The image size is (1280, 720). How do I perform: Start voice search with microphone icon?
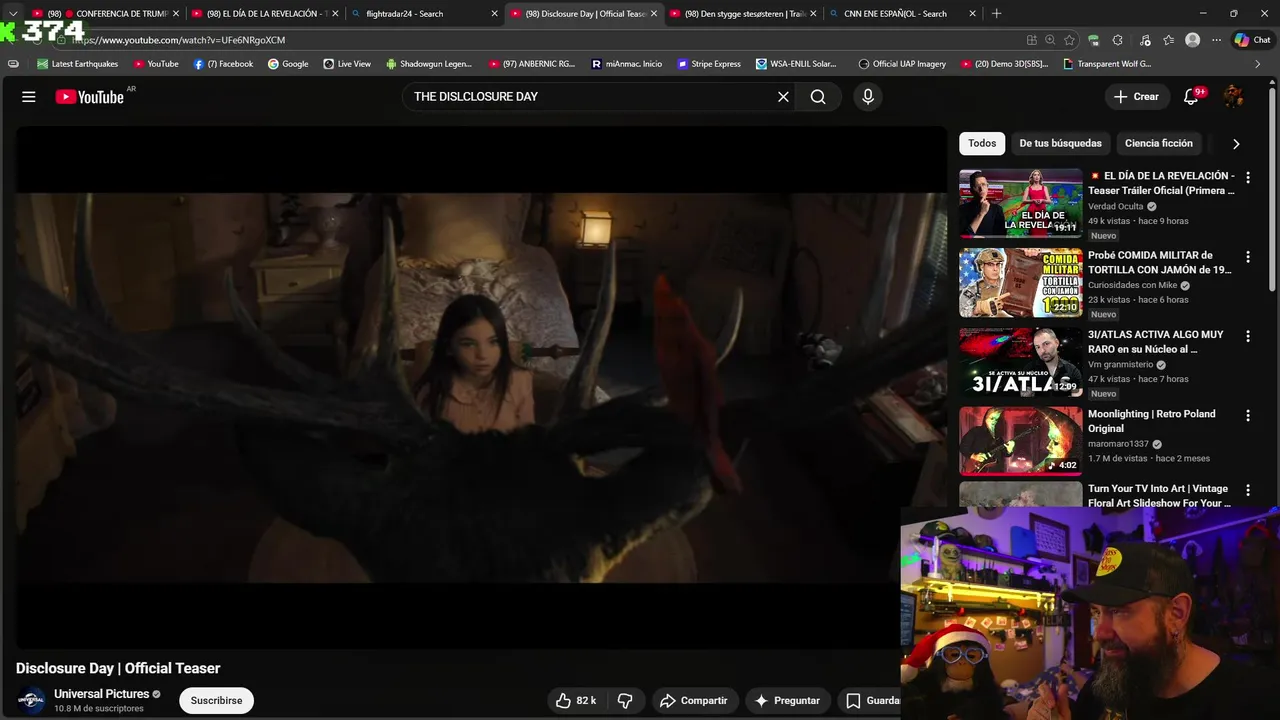coord(868,97)
